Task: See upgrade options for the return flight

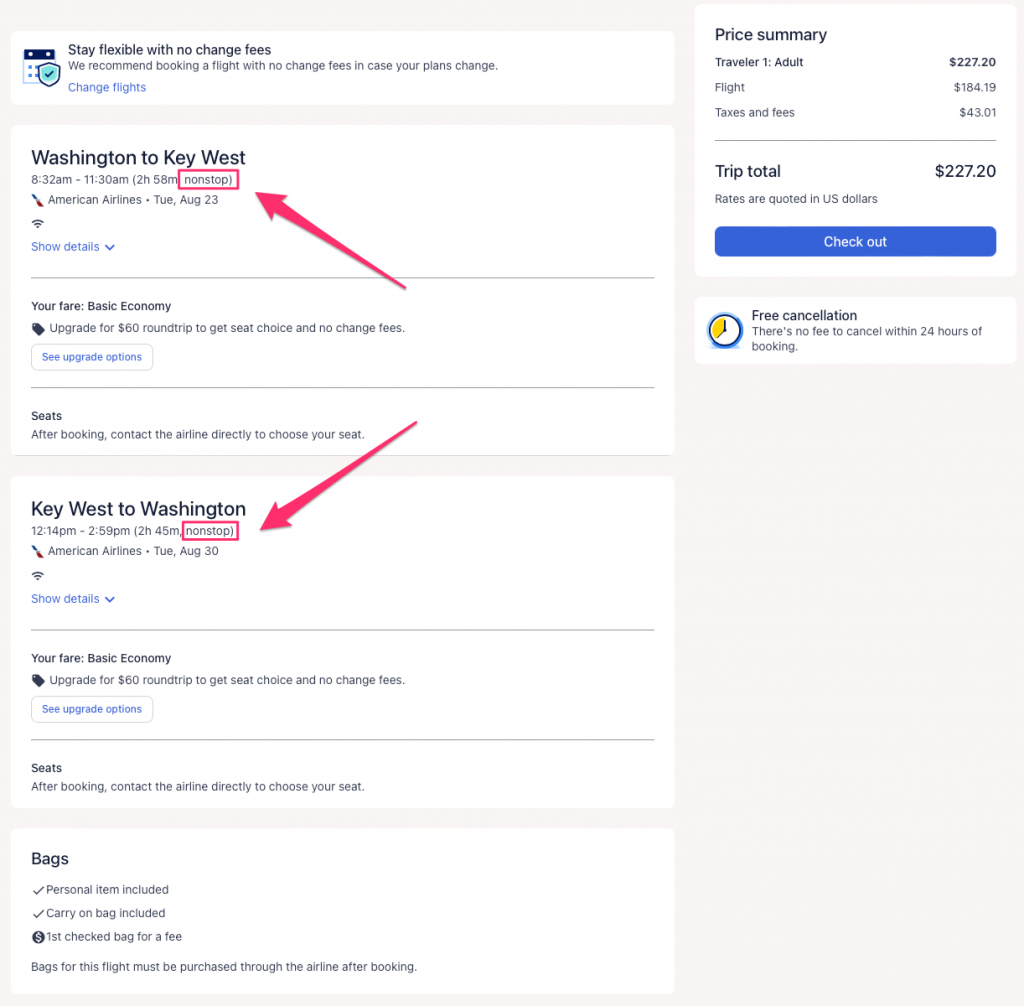Action: point(92,709)
